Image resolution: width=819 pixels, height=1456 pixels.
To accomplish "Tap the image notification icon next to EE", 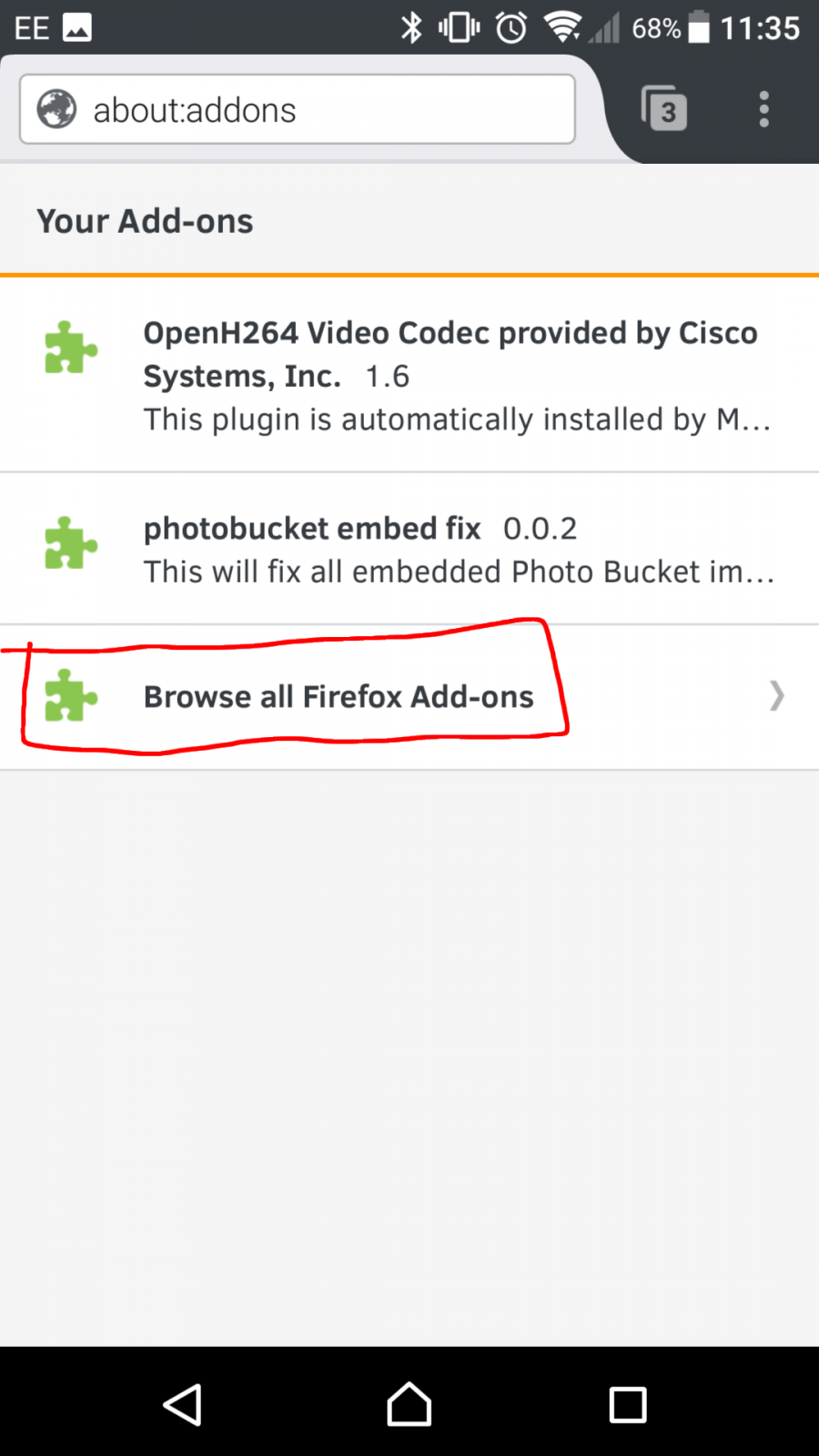I will tap(77, 28).
